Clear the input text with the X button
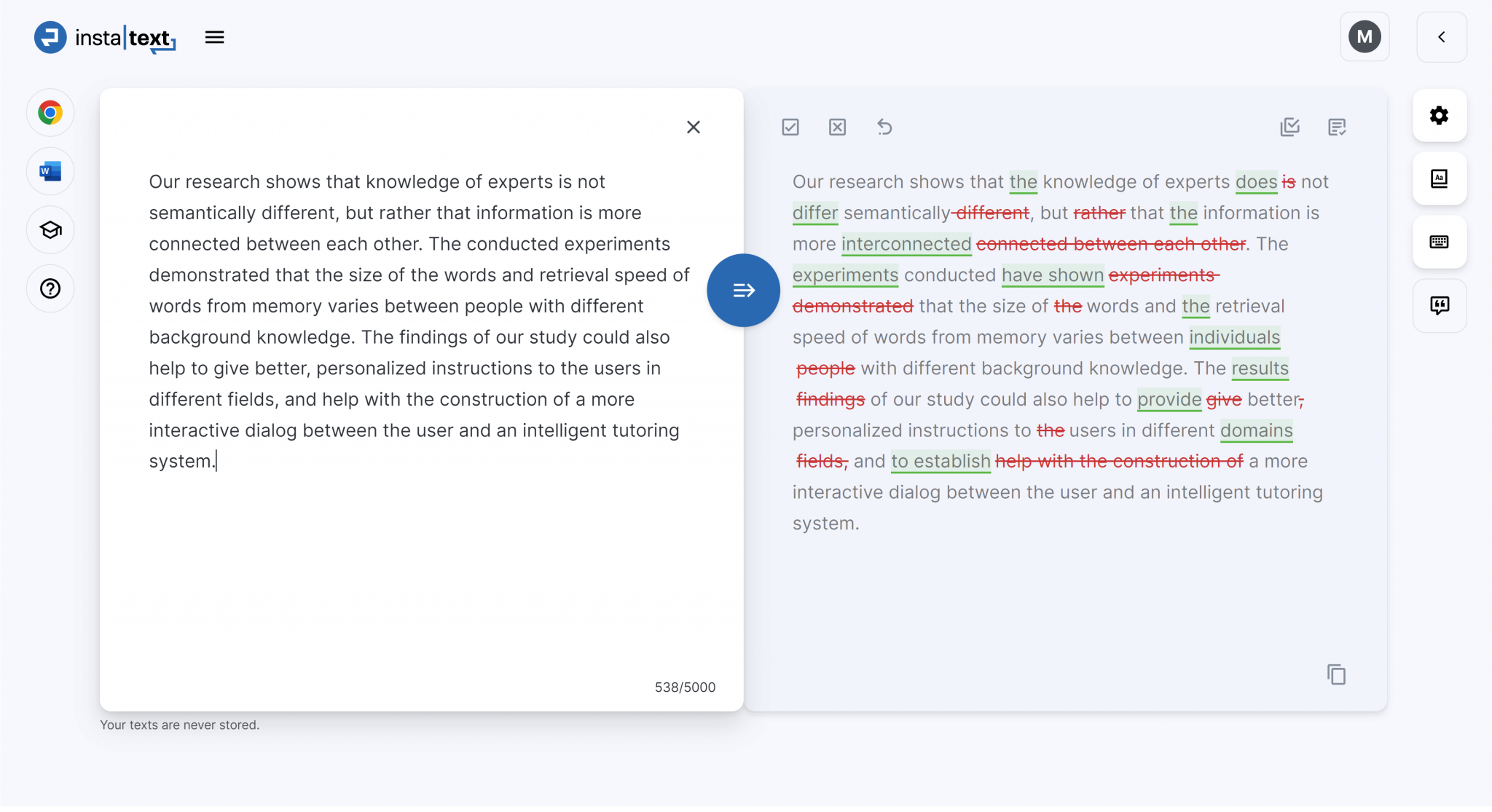 point(693,127)
